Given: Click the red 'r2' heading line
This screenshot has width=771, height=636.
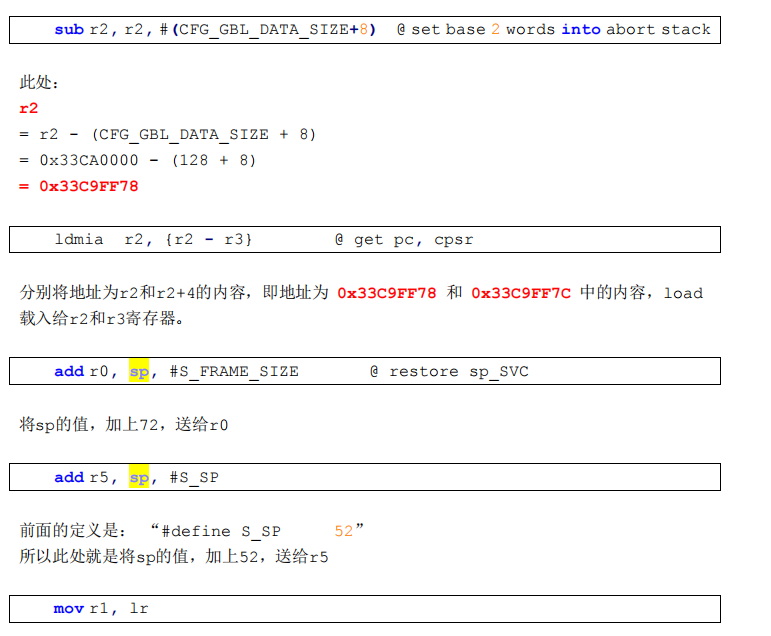Looking at the screenshot, I should [x=29, y=108].
